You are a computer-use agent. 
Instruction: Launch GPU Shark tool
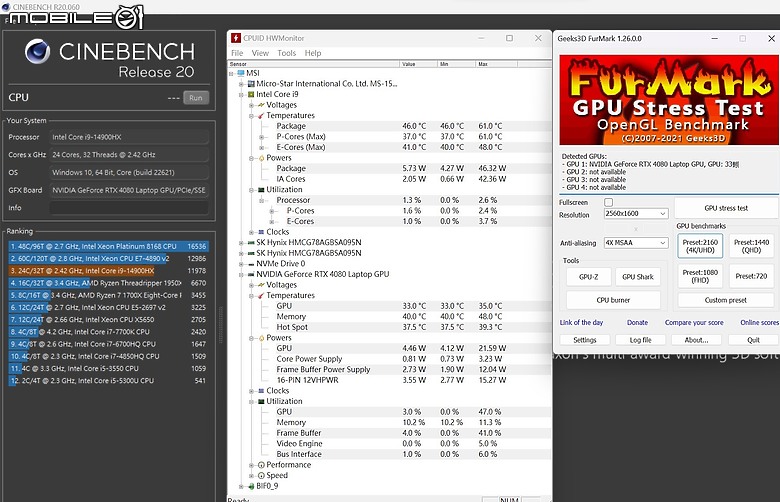pyautogui.click(x=638, y=277)
